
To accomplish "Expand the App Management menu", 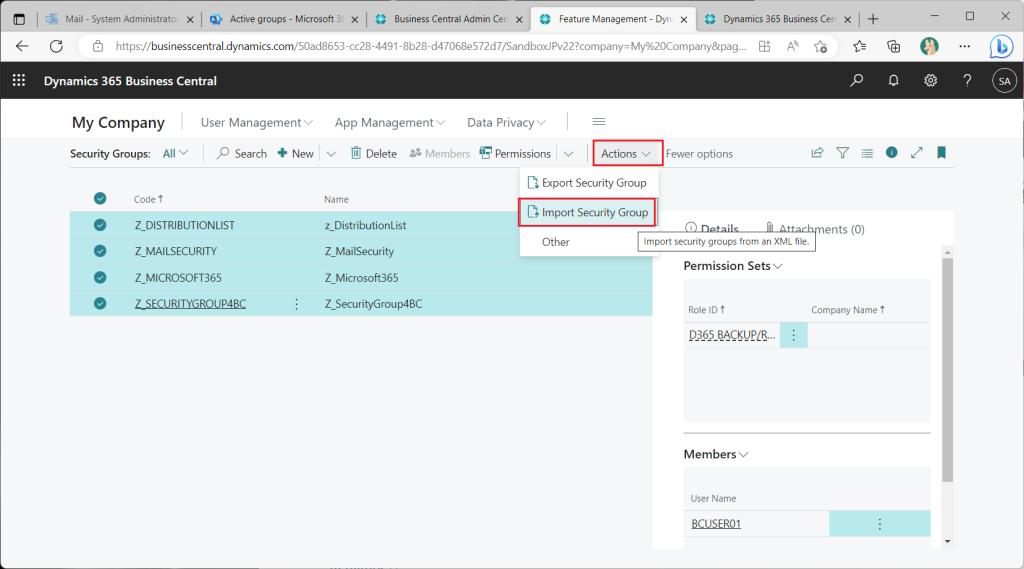I will tap(390, 122).
